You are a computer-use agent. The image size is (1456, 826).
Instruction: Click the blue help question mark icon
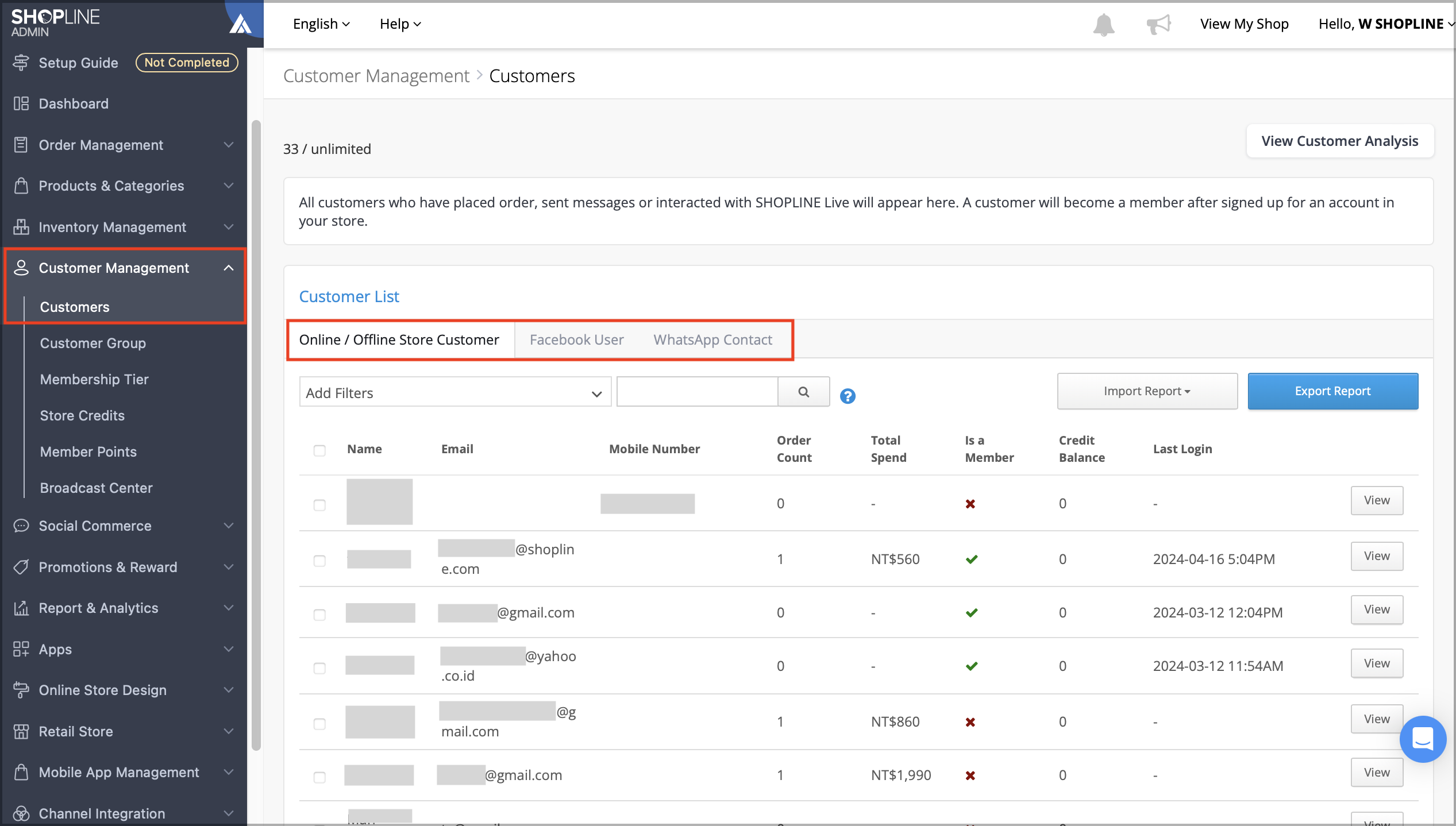click(x=848, y=396)
